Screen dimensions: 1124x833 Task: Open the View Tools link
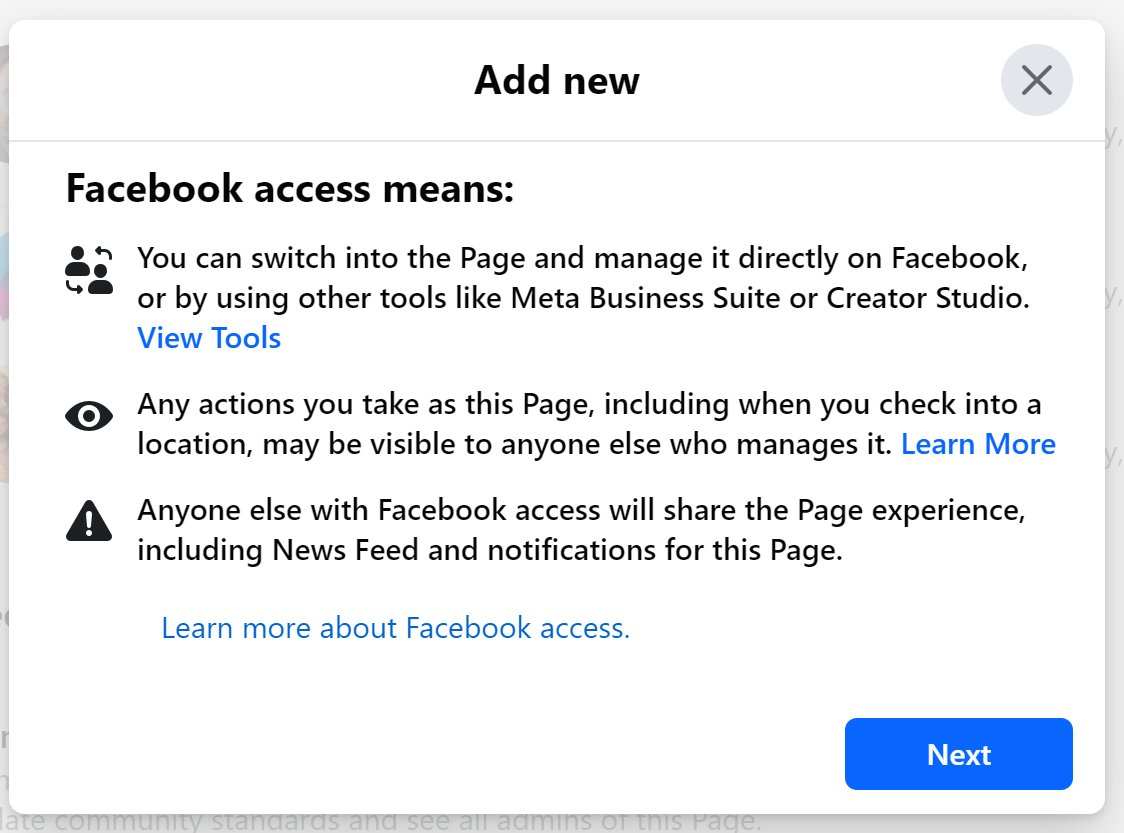(209, 338)
